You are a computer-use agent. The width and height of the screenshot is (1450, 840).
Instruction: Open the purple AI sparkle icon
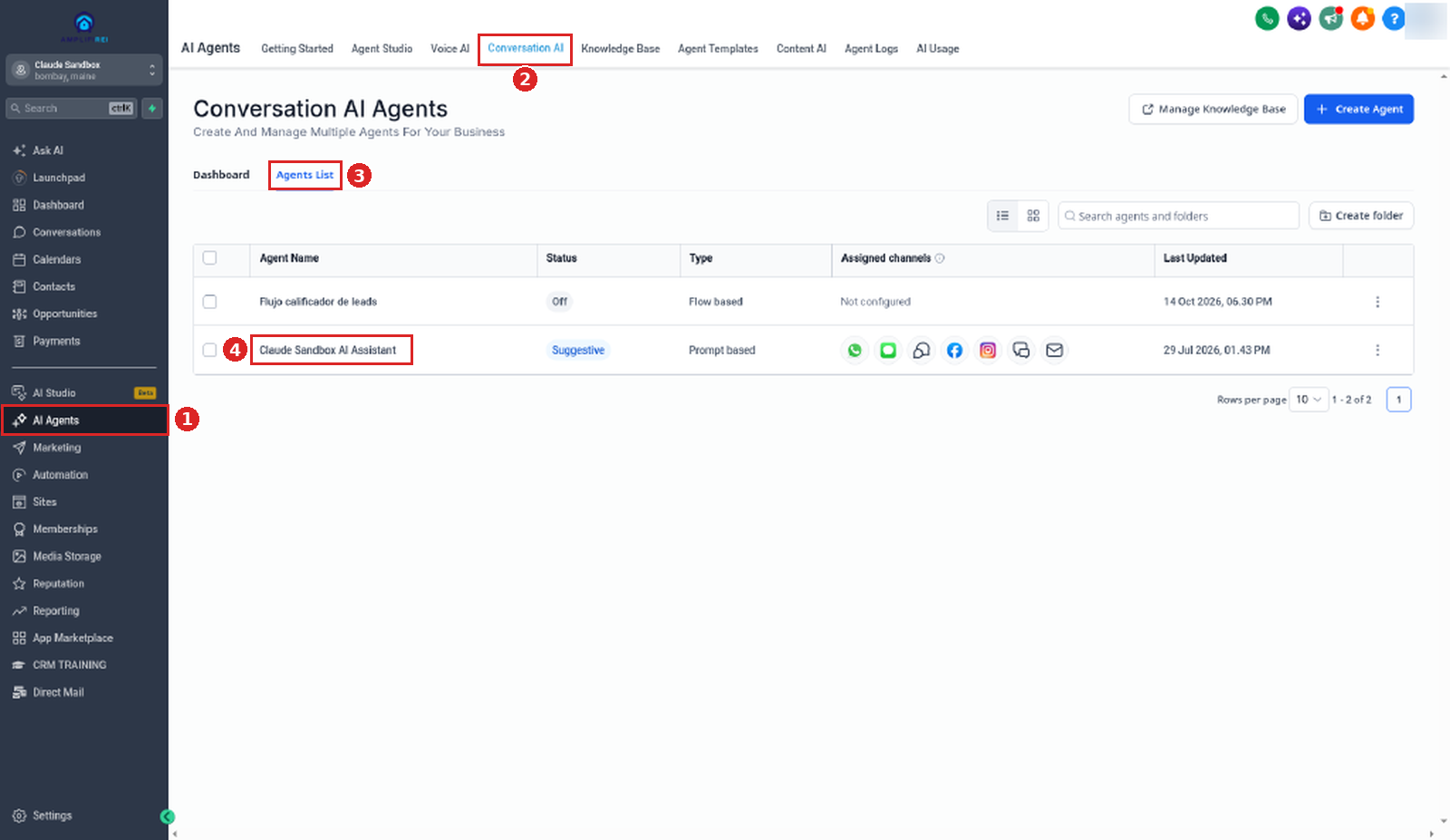point(1299,18)
